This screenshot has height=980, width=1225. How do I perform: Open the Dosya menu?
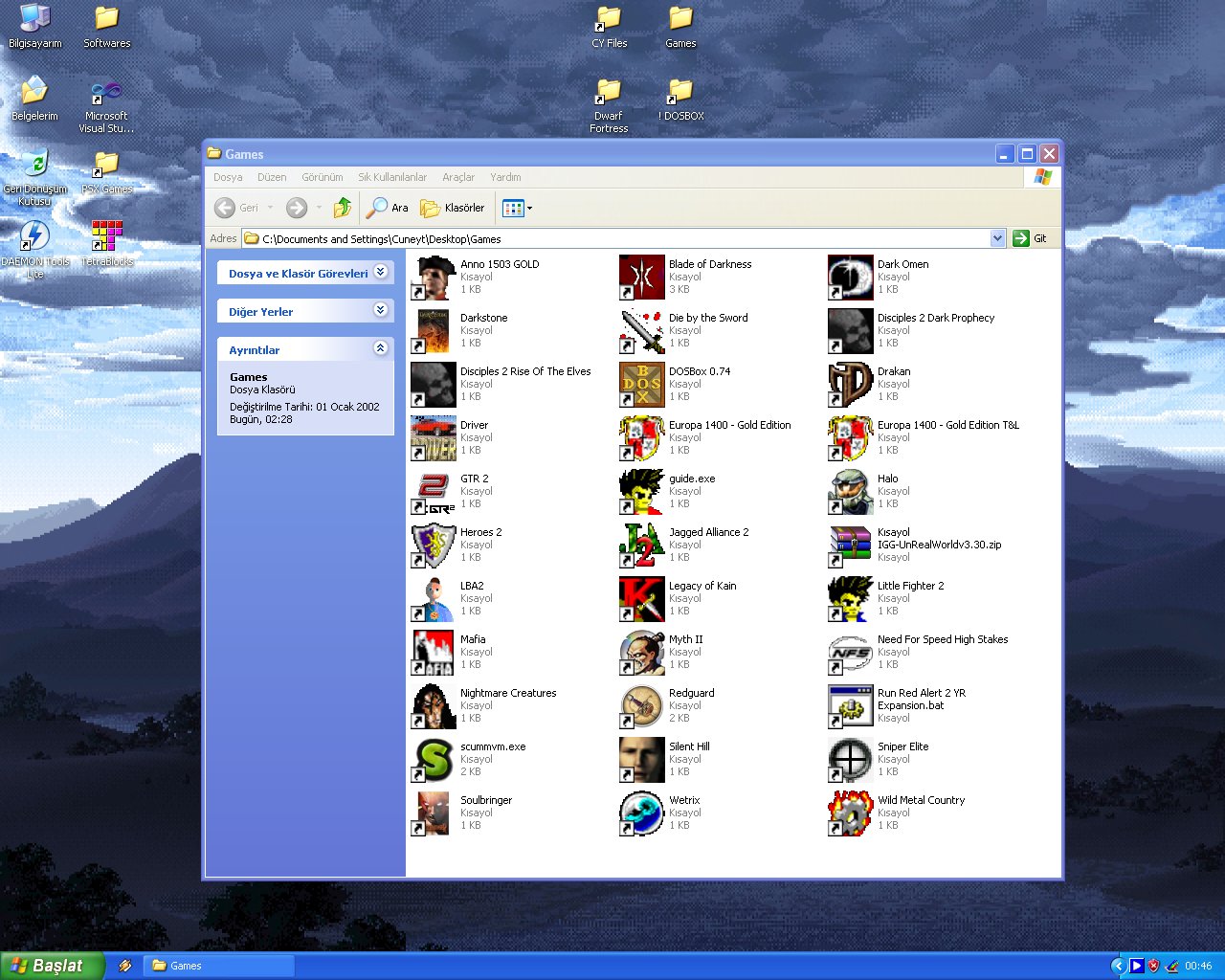228,177
